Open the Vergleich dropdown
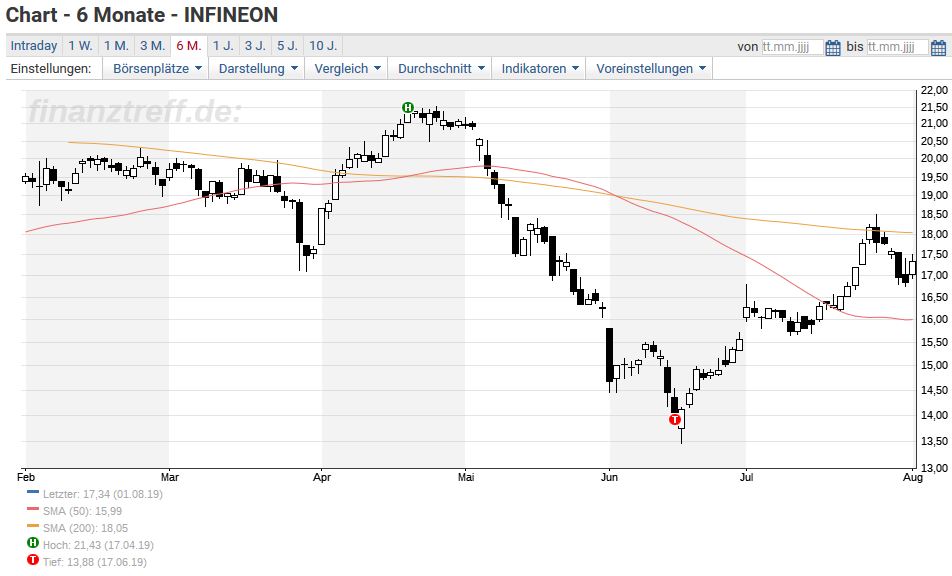952x576 pixels. pos(347,69)
